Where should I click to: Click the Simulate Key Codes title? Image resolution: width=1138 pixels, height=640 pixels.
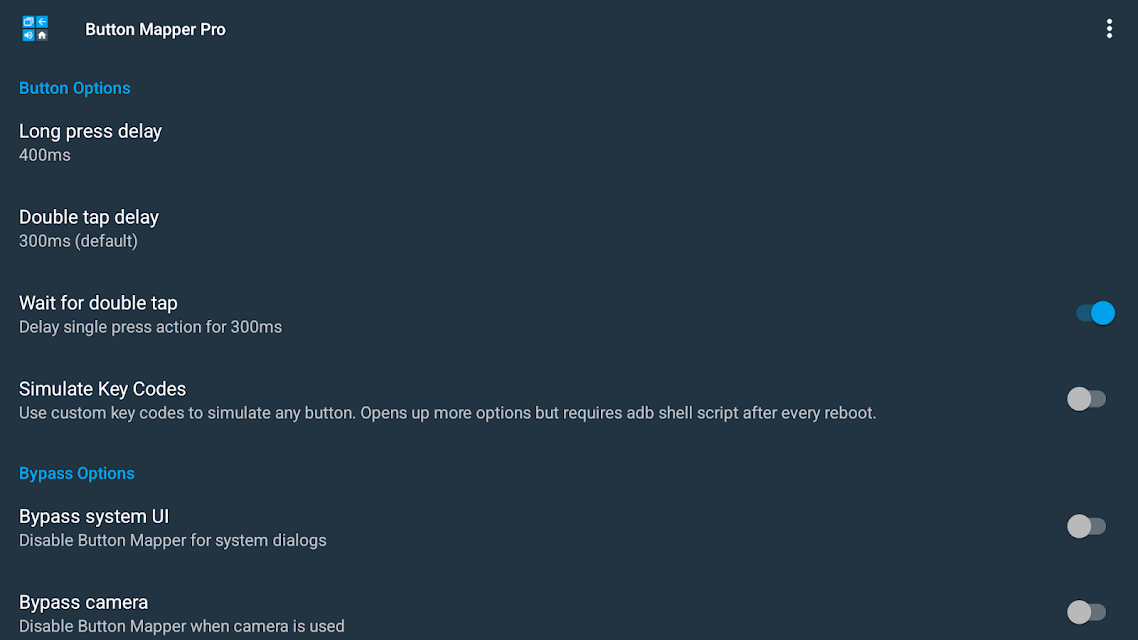point(102,389)
